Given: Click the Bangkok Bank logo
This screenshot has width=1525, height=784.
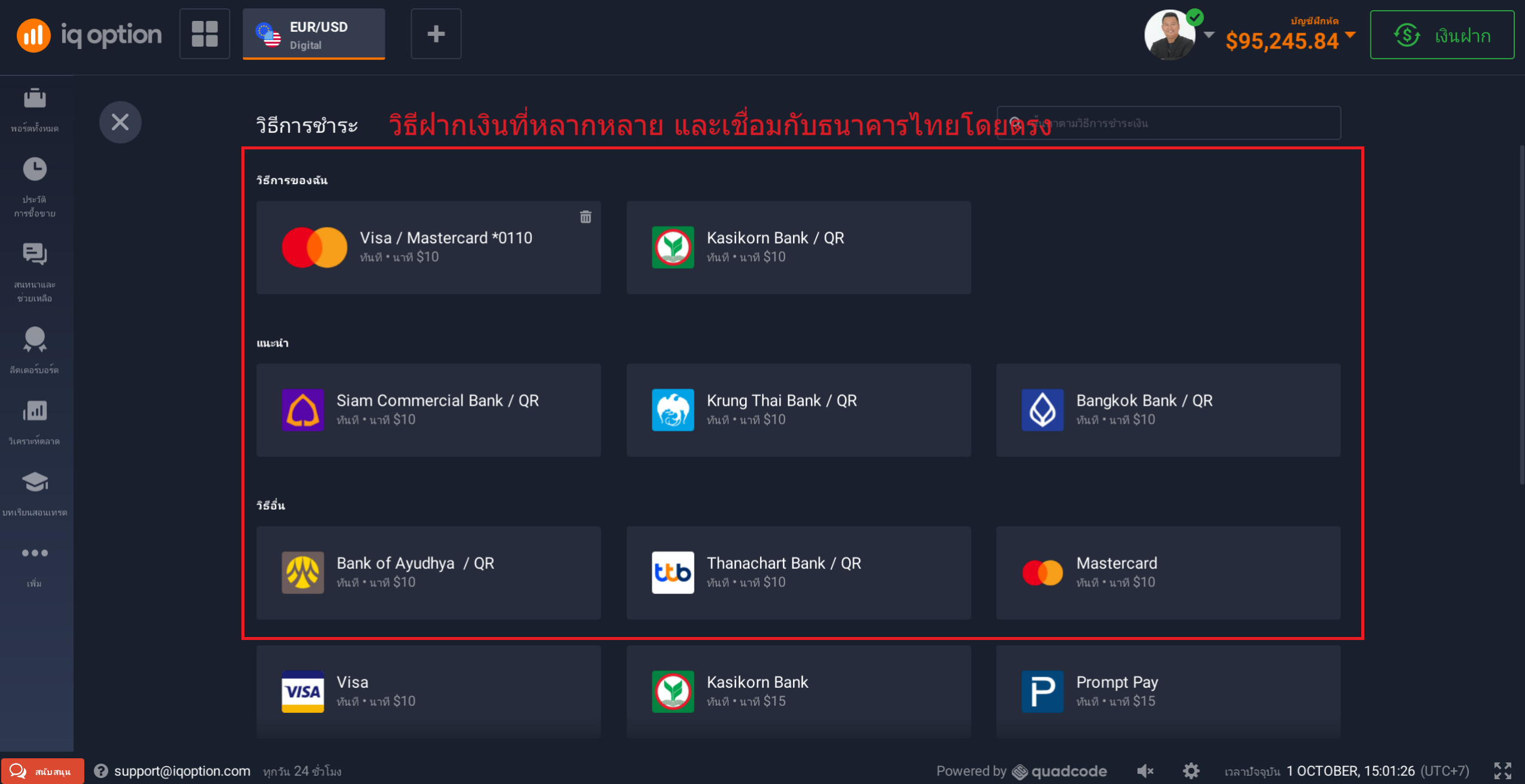Looking at the screenshot, I should pos(1043,410).
